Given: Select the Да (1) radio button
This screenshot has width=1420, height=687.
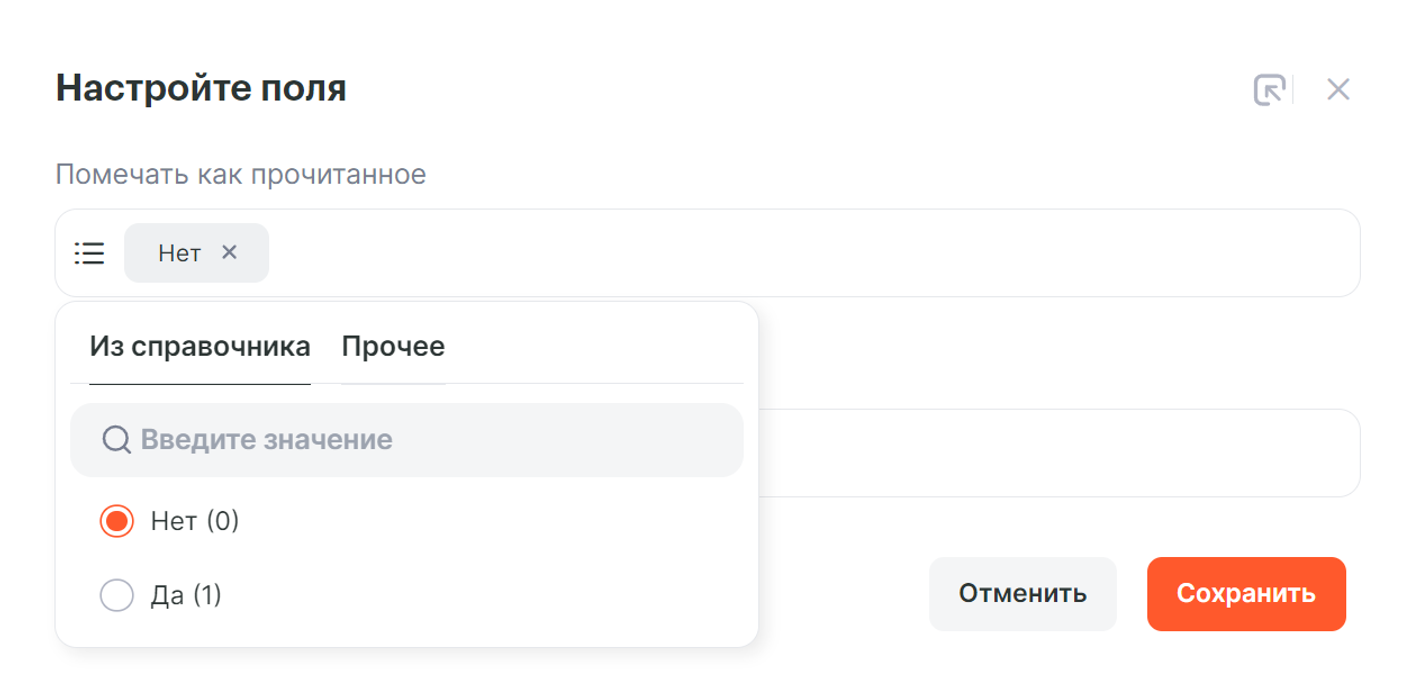Looking at the screenshot, I should [x=117, y=596].
